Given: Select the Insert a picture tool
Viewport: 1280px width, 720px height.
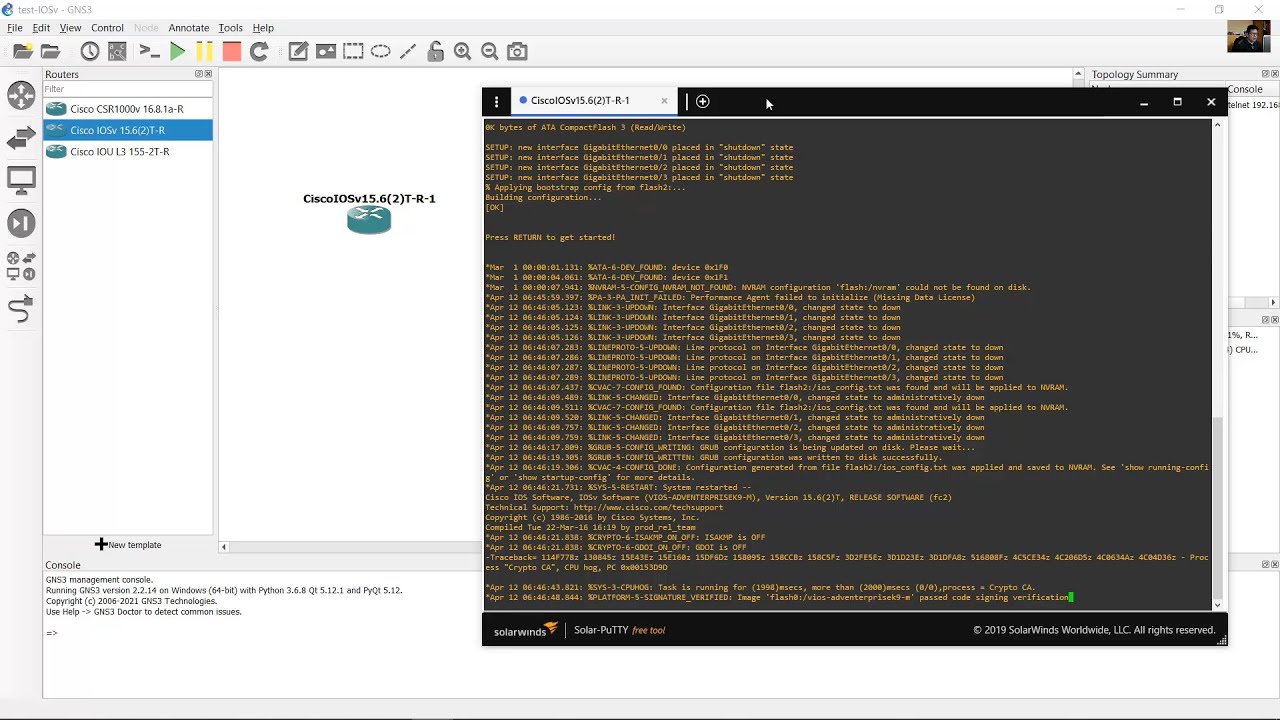Looking at the screenshot, I should tap(326, 51).
